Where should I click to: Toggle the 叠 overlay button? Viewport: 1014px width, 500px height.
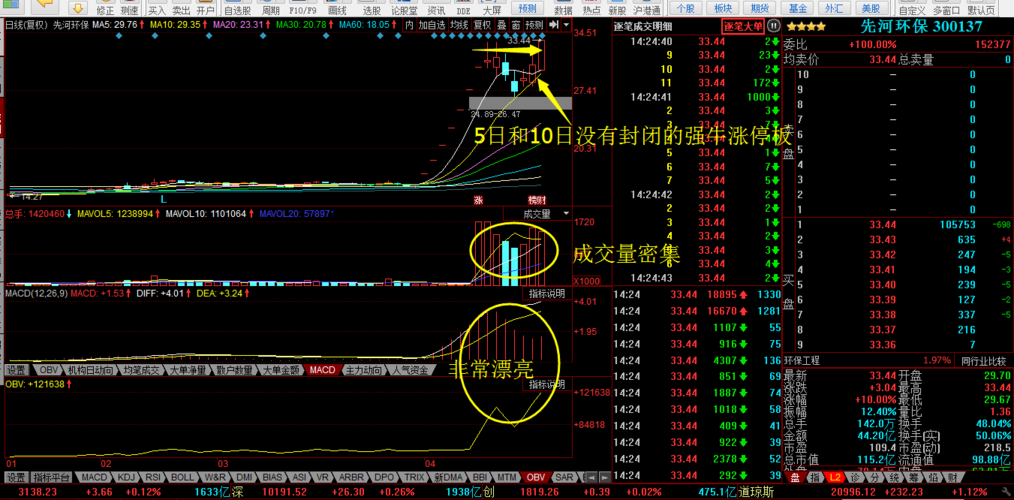pos(502,25)
